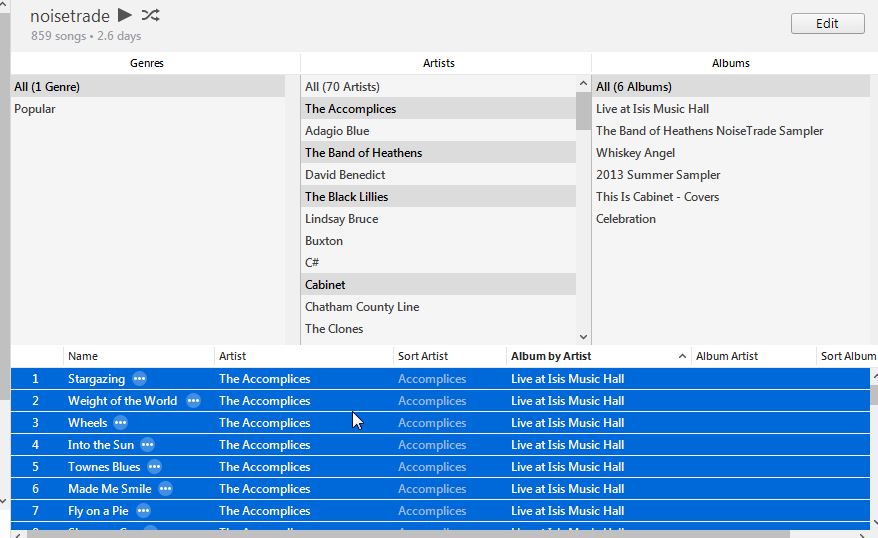878x538 pixels.
Task: Sort by Album Artist column header
Action: point(753,356)
